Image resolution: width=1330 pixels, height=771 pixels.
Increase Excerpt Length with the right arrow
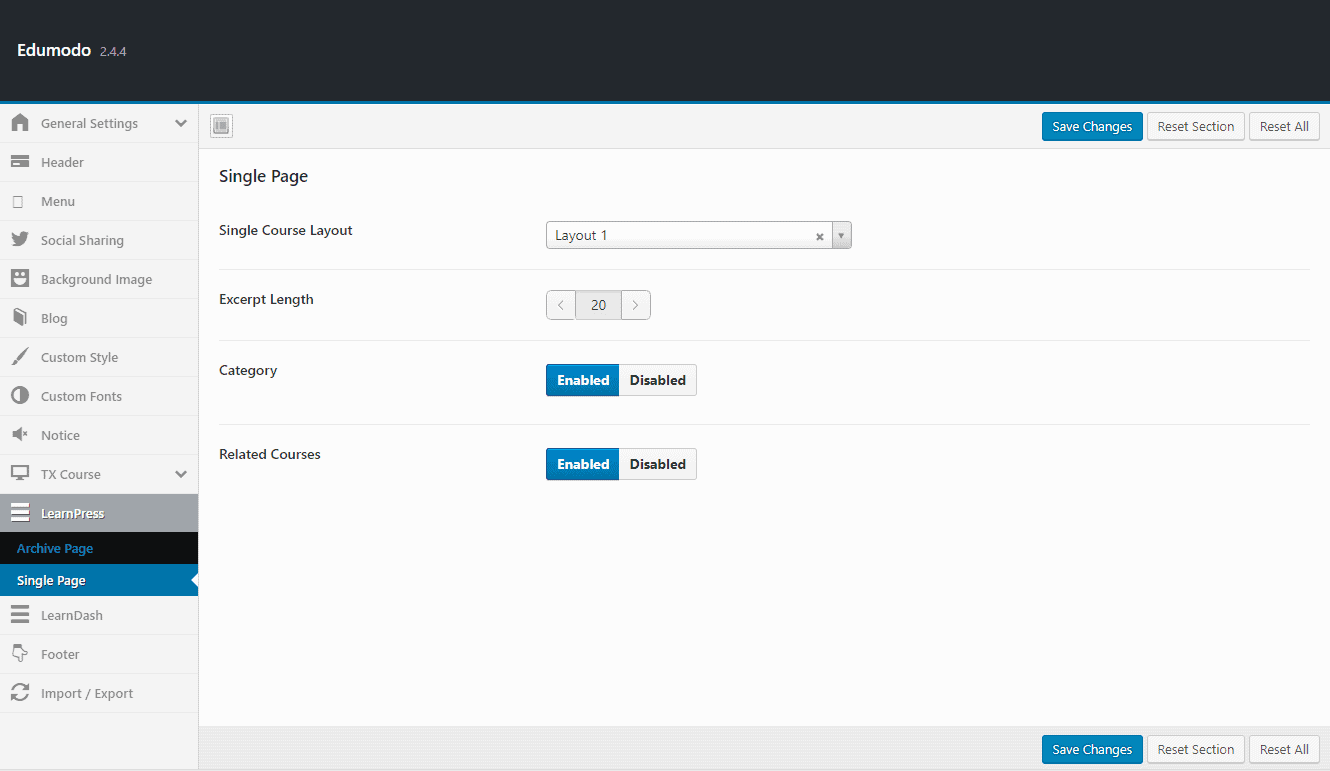tap(636, 305)
